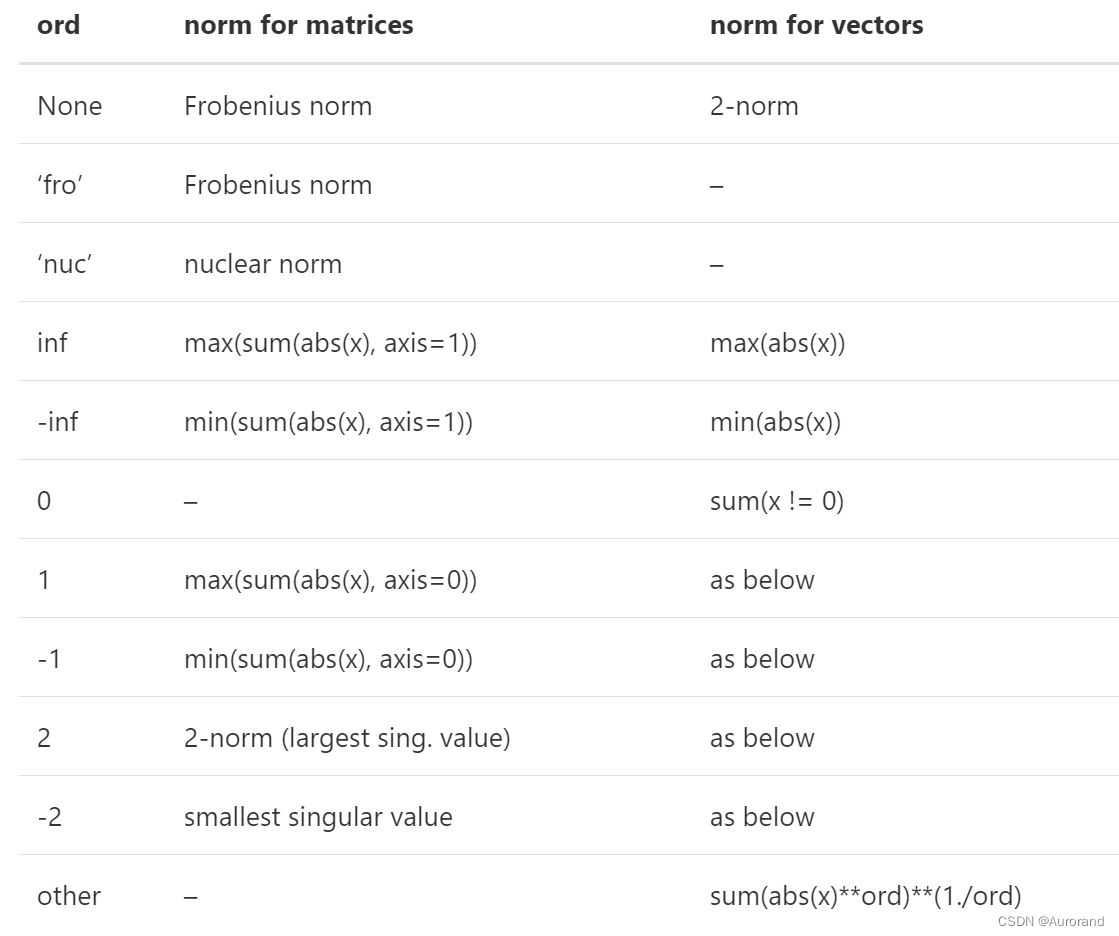Click the 'CSDN @Aurorand' watermark text
The height and width of the screenshot is (936, 1119).
point(1051,922)
